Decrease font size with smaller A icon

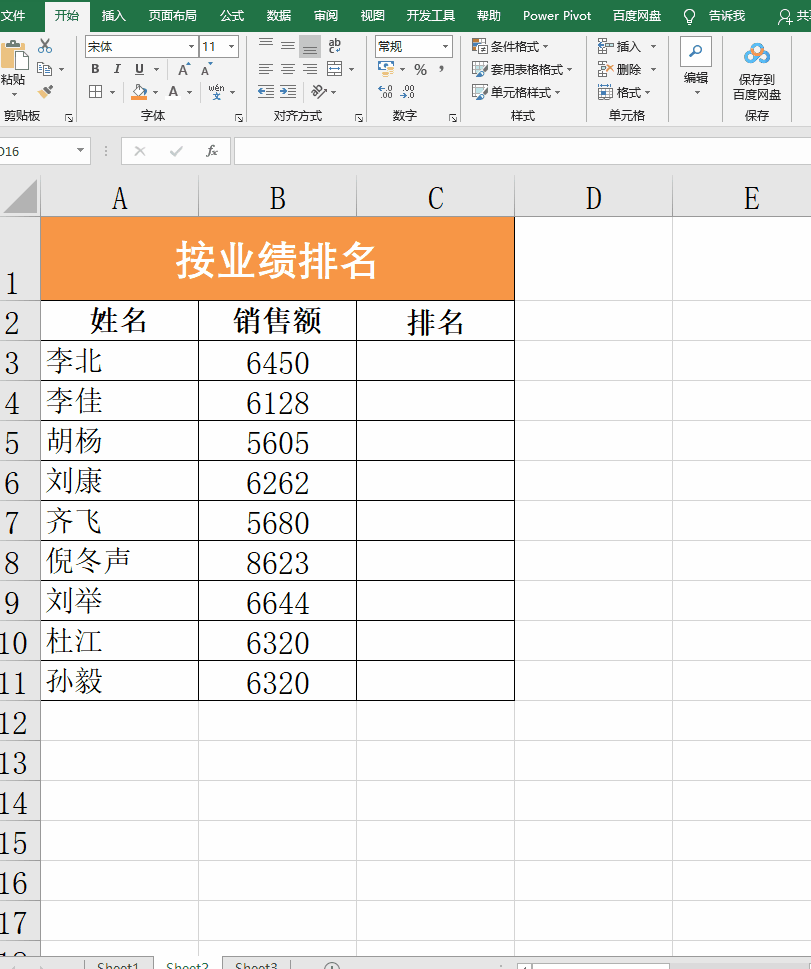pyautogui.click(x=206, y=69)
